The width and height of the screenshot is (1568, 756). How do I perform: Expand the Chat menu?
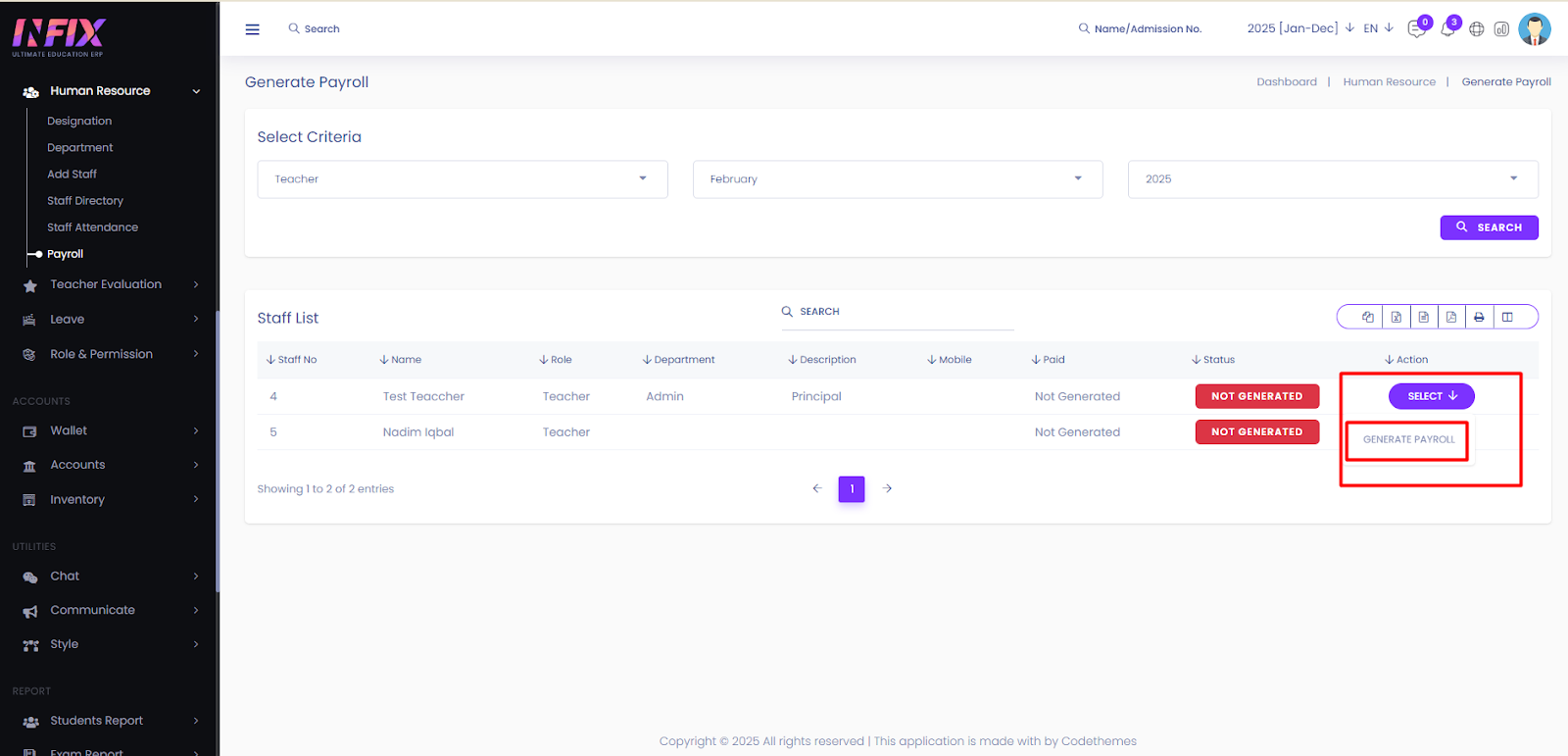pyautogui.click(x=110, y=577)
